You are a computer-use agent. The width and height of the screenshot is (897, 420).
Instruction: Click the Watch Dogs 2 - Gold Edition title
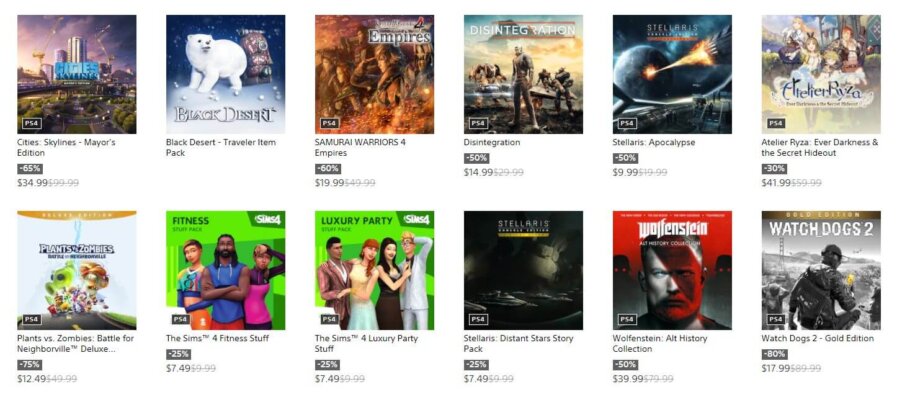pos(817,338)
